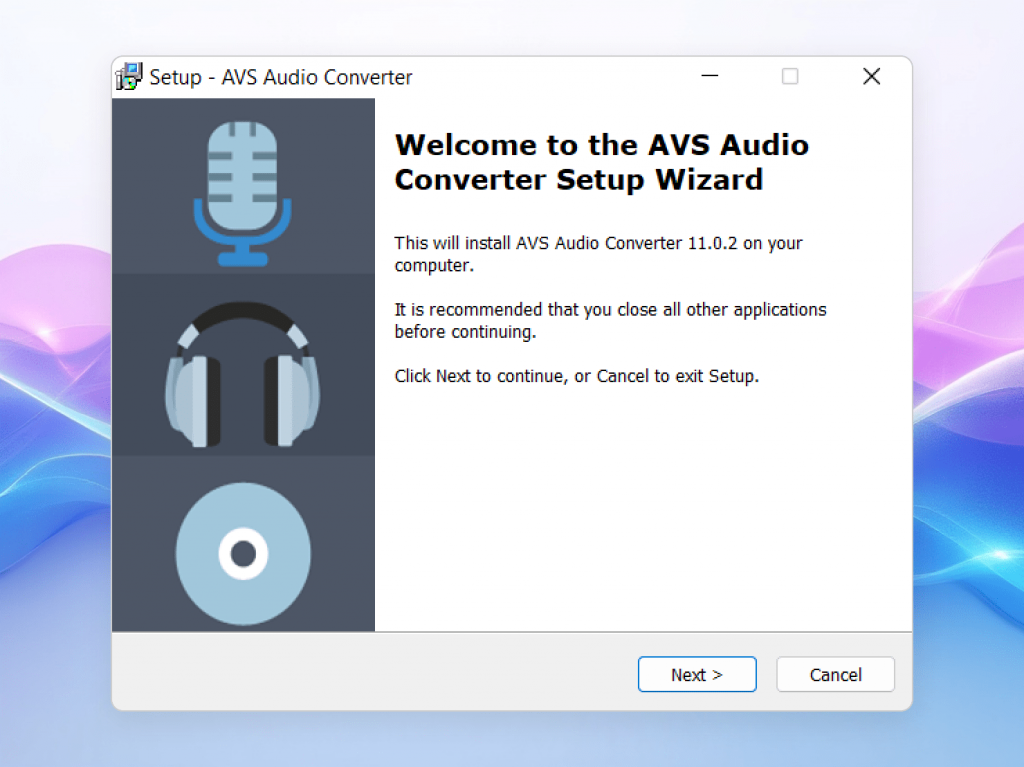Click the setup installer icon in title bar
This screenshot has width=1024, height=767.
click(129, 76)
